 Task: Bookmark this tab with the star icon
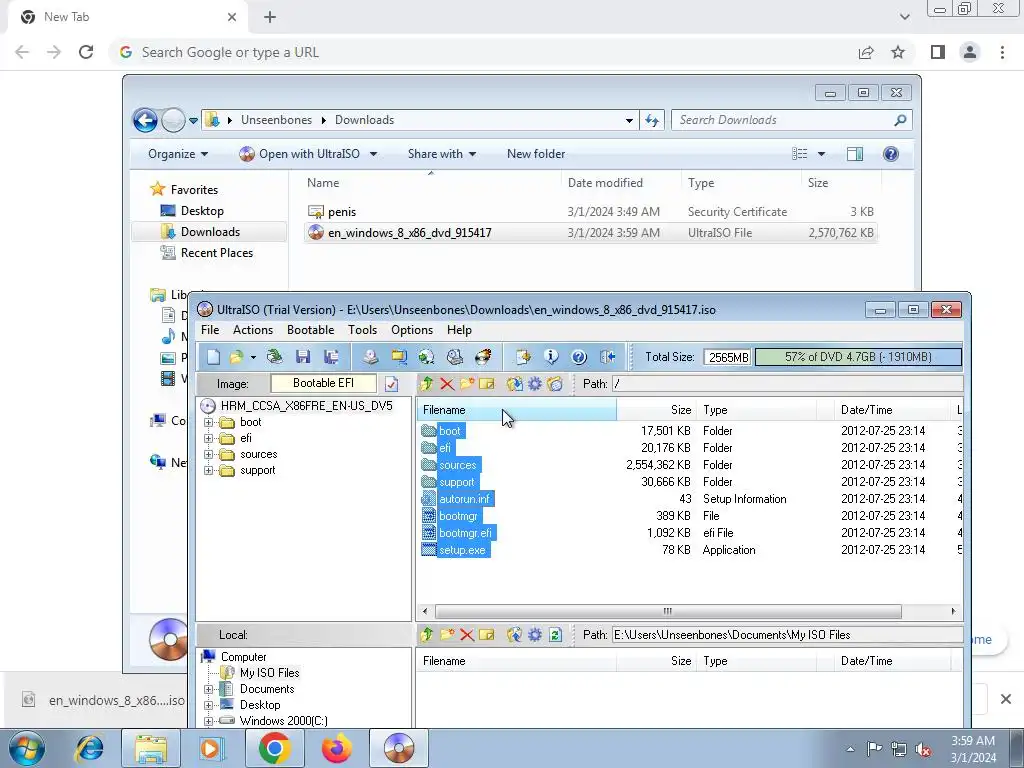coord(898,52)
